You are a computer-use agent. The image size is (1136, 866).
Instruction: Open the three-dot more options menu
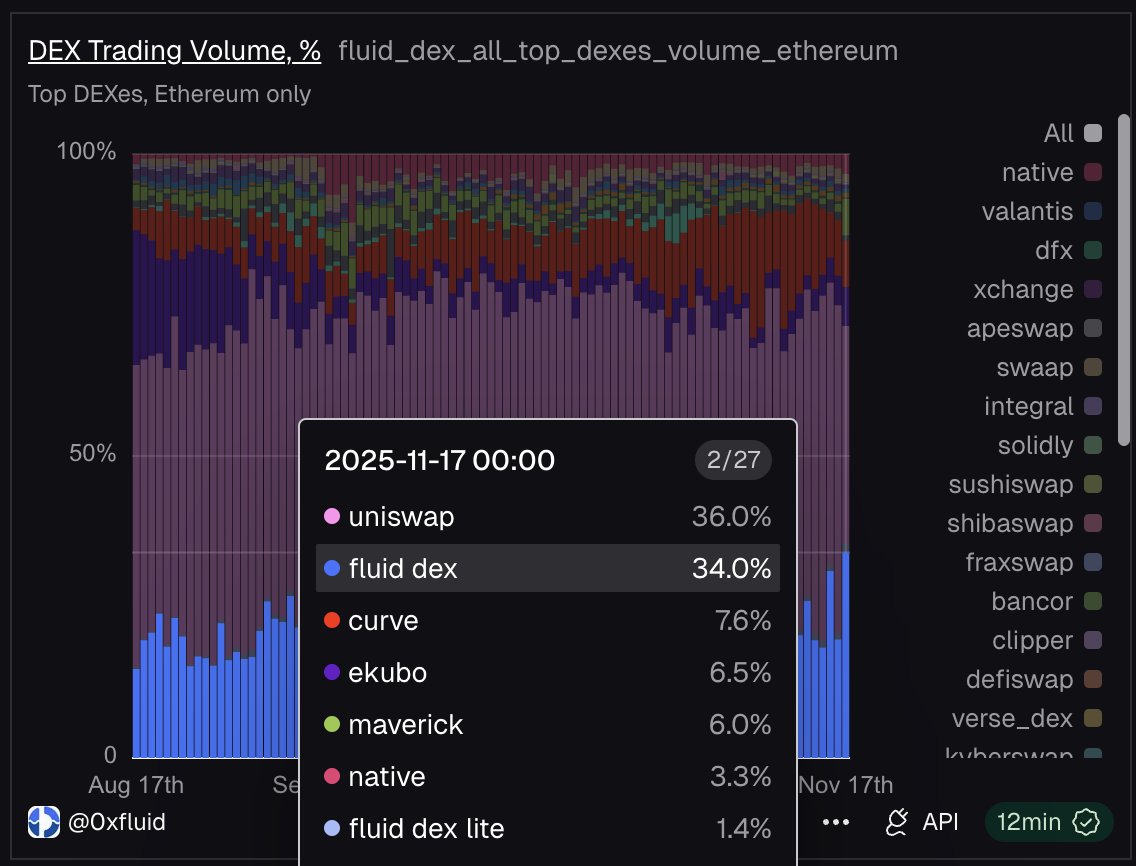pos(835,822)
